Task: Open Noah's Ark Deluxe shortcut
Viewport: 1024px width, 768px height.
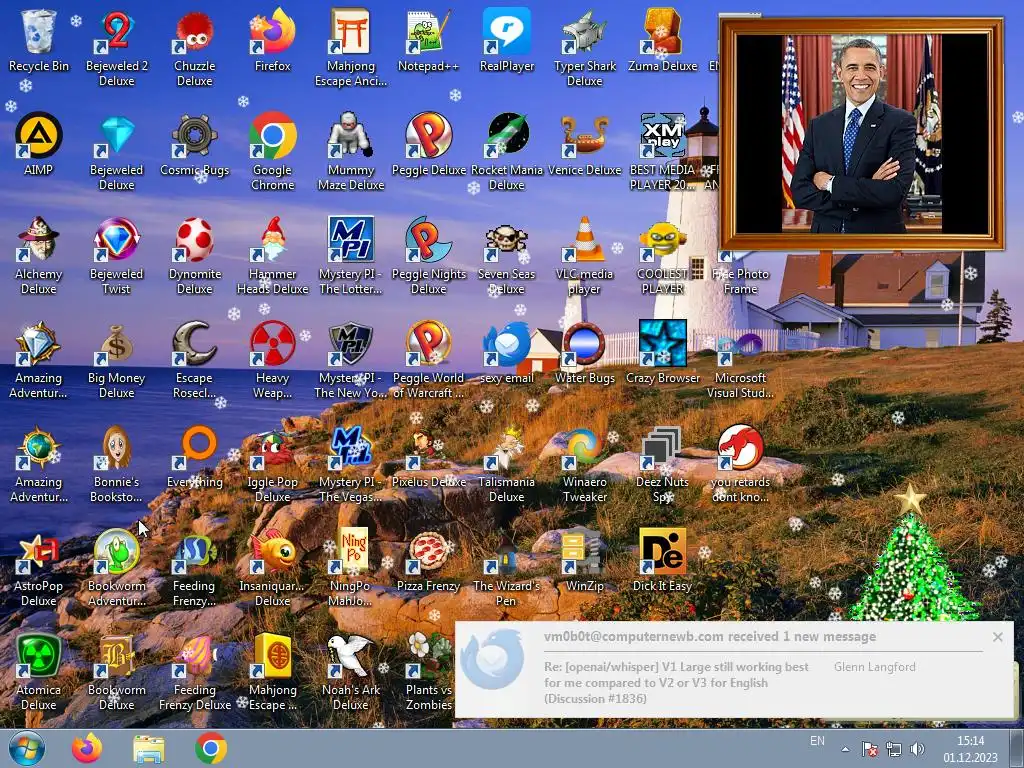Action: point(351,671)
